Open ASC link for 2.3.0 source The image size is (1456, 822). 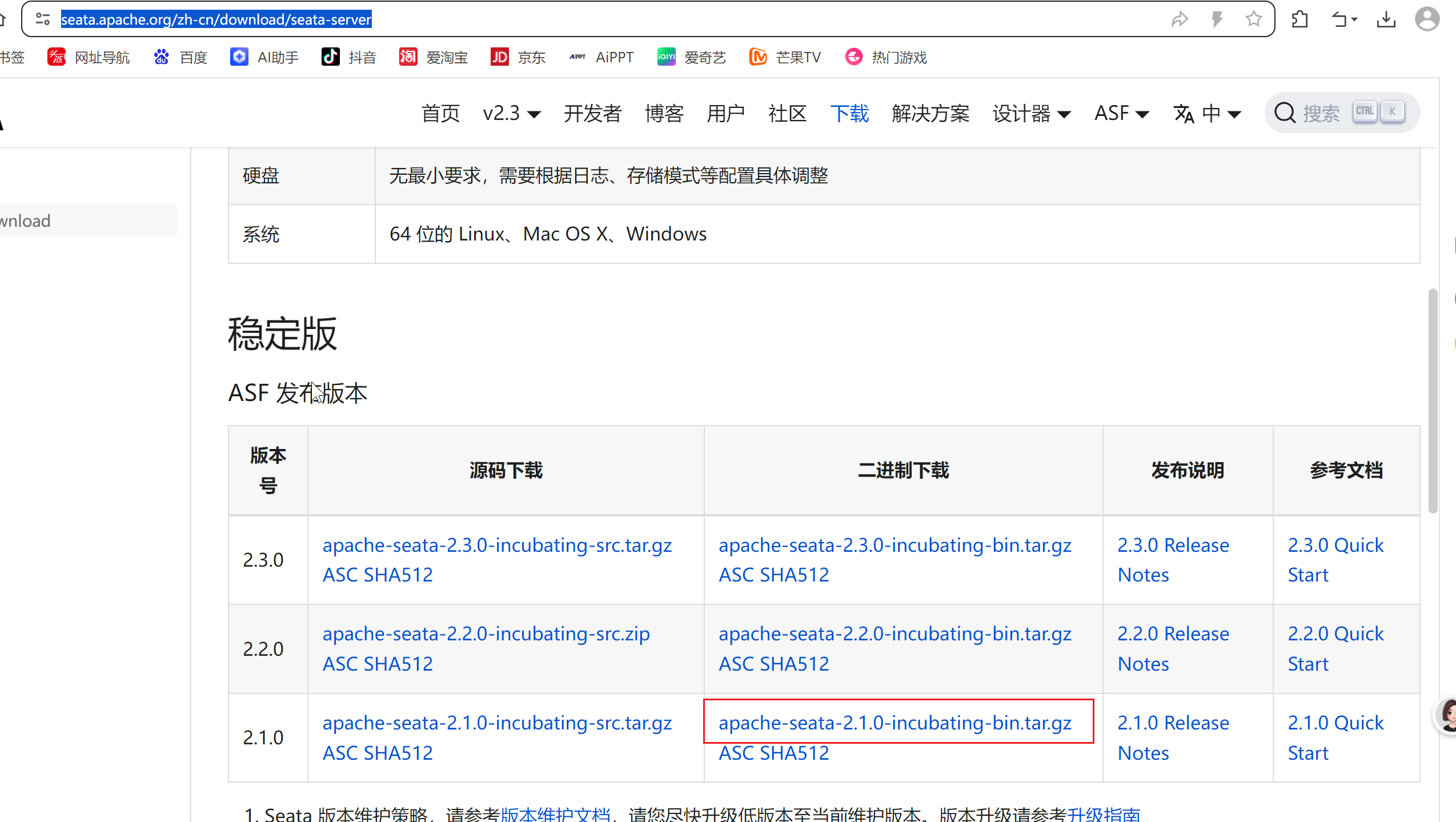[340, 575]
